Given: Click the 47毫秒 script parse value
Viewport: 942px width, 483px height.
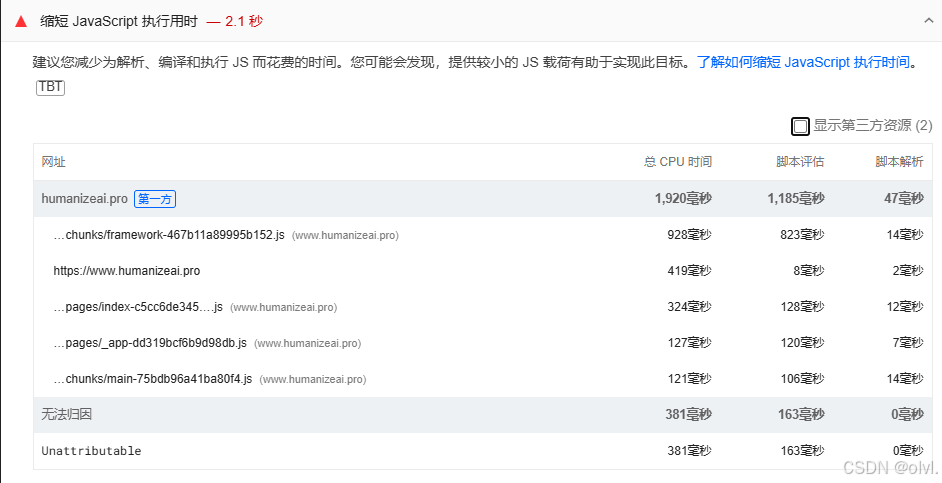Looking at the screenshot, I should tap(904, 199).
